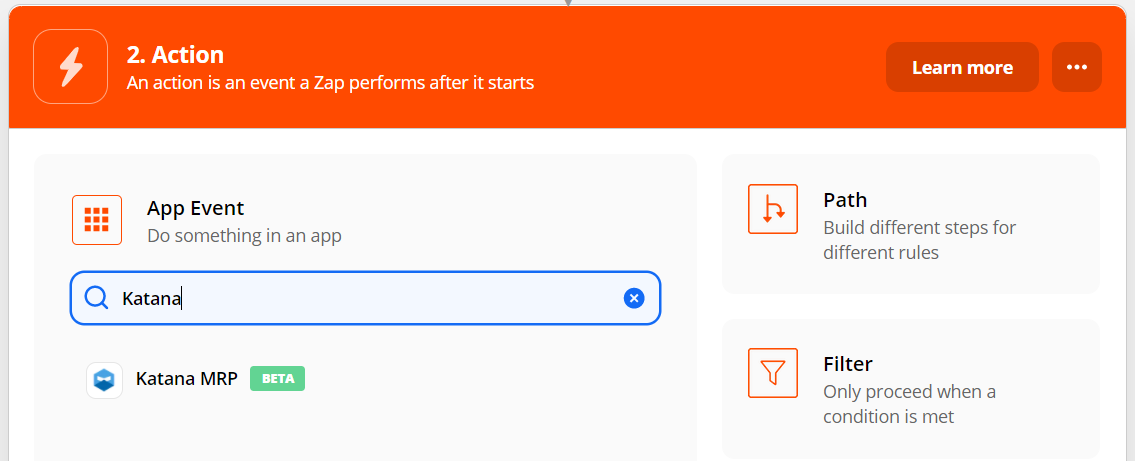
Task: Click the green BETA badge
Action: tap(277, 378)
